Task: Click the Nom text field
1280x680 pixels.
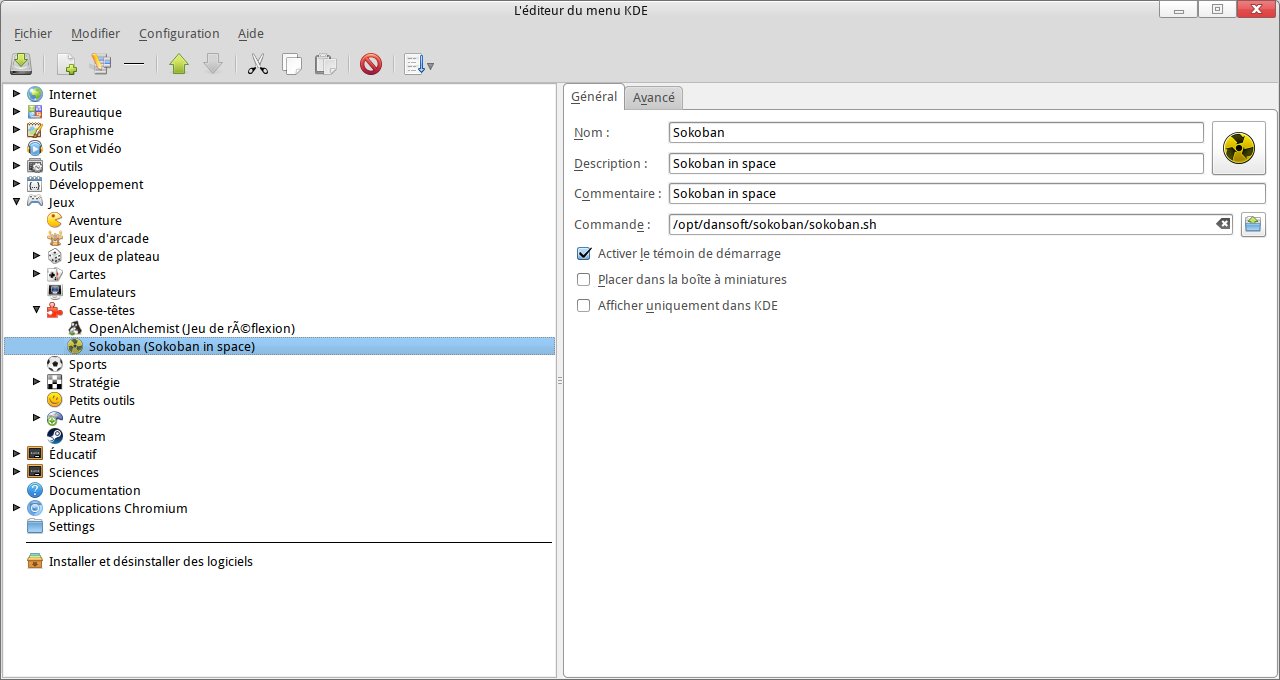Action: (935, 133)
